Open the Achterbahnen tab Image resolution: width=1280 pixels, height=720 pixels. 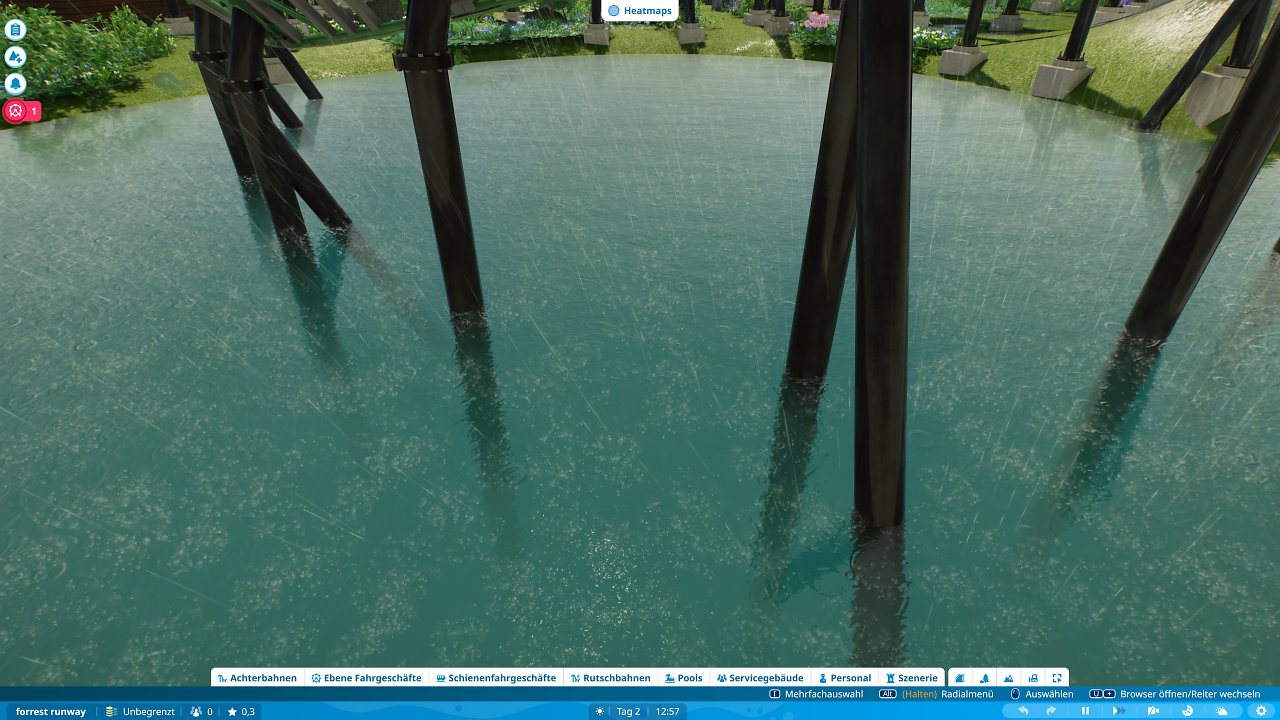257,678
